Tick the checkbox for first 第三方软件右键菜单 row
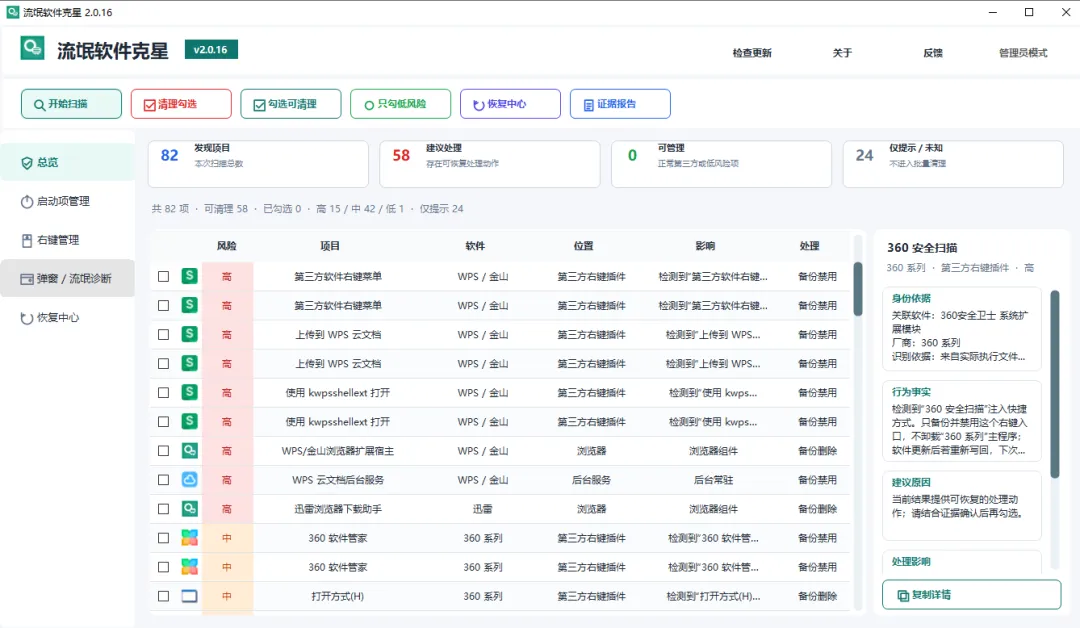This screenshot has width=1080, height=628. pyautogui.click(x=163, y=276)
